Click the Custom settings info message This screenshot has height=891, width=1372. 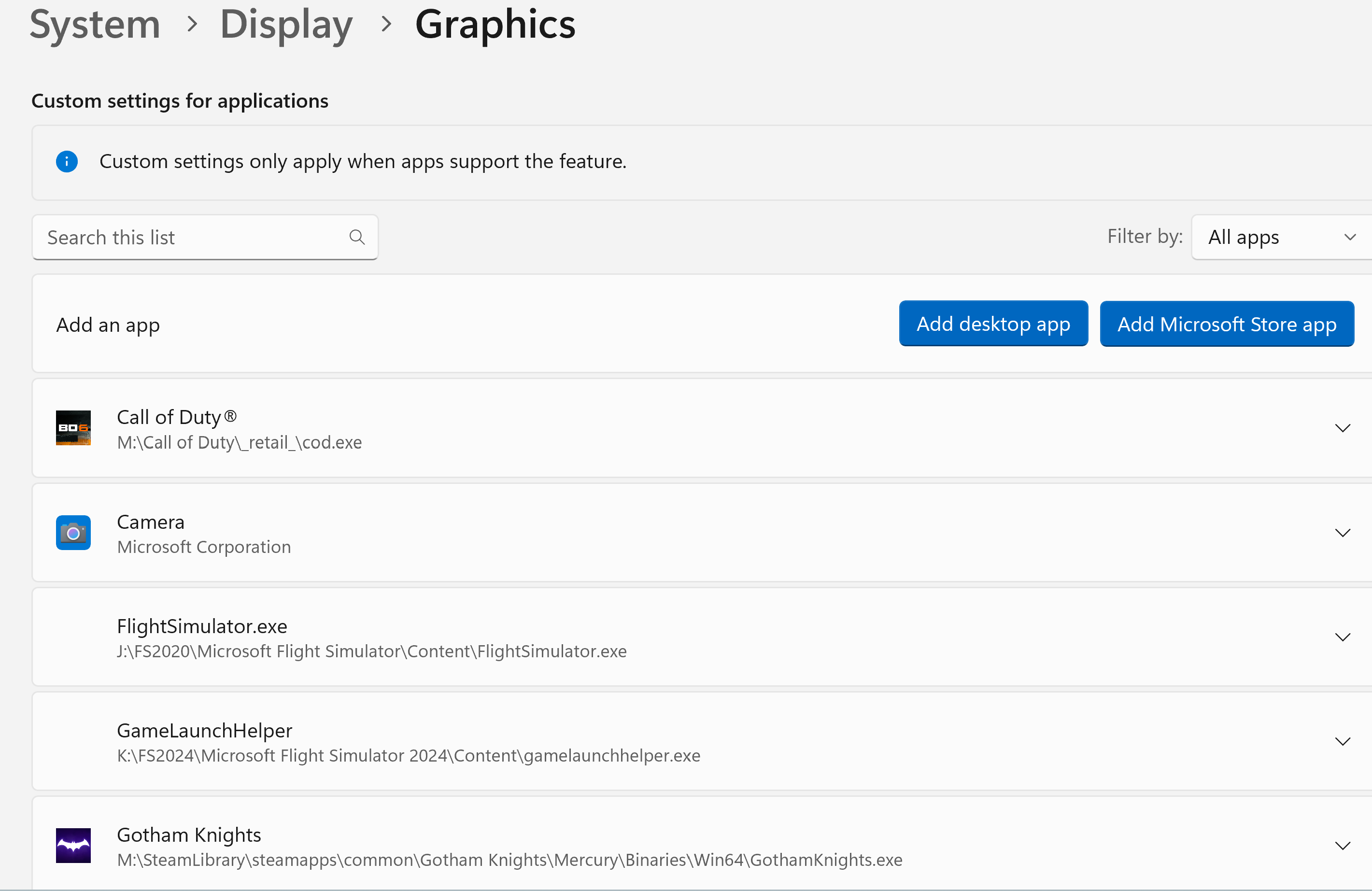tap(363, 161)
